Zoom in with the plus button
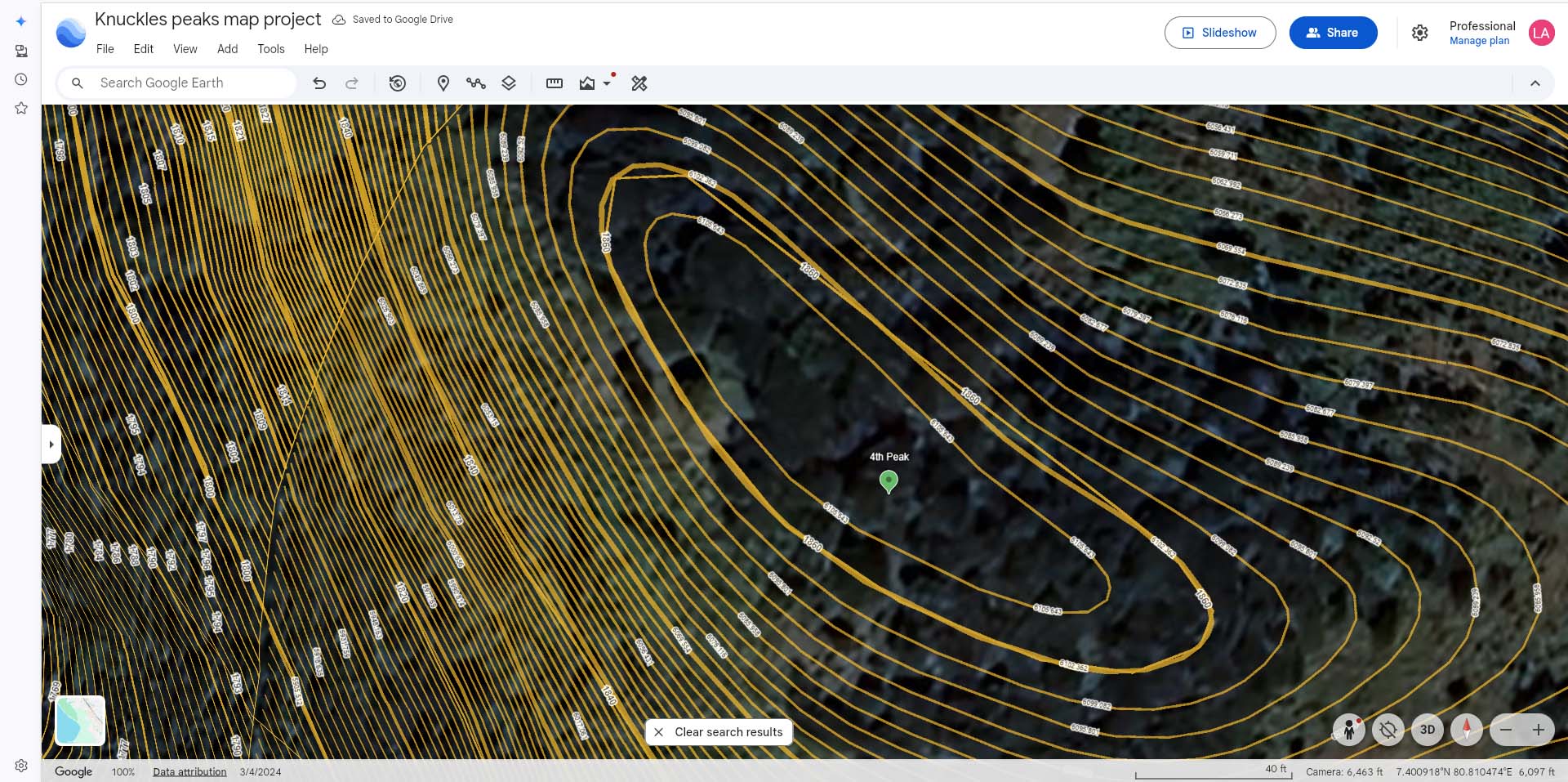The width and height of the screenshot is (1568, 782). (x=1539, y=730)
